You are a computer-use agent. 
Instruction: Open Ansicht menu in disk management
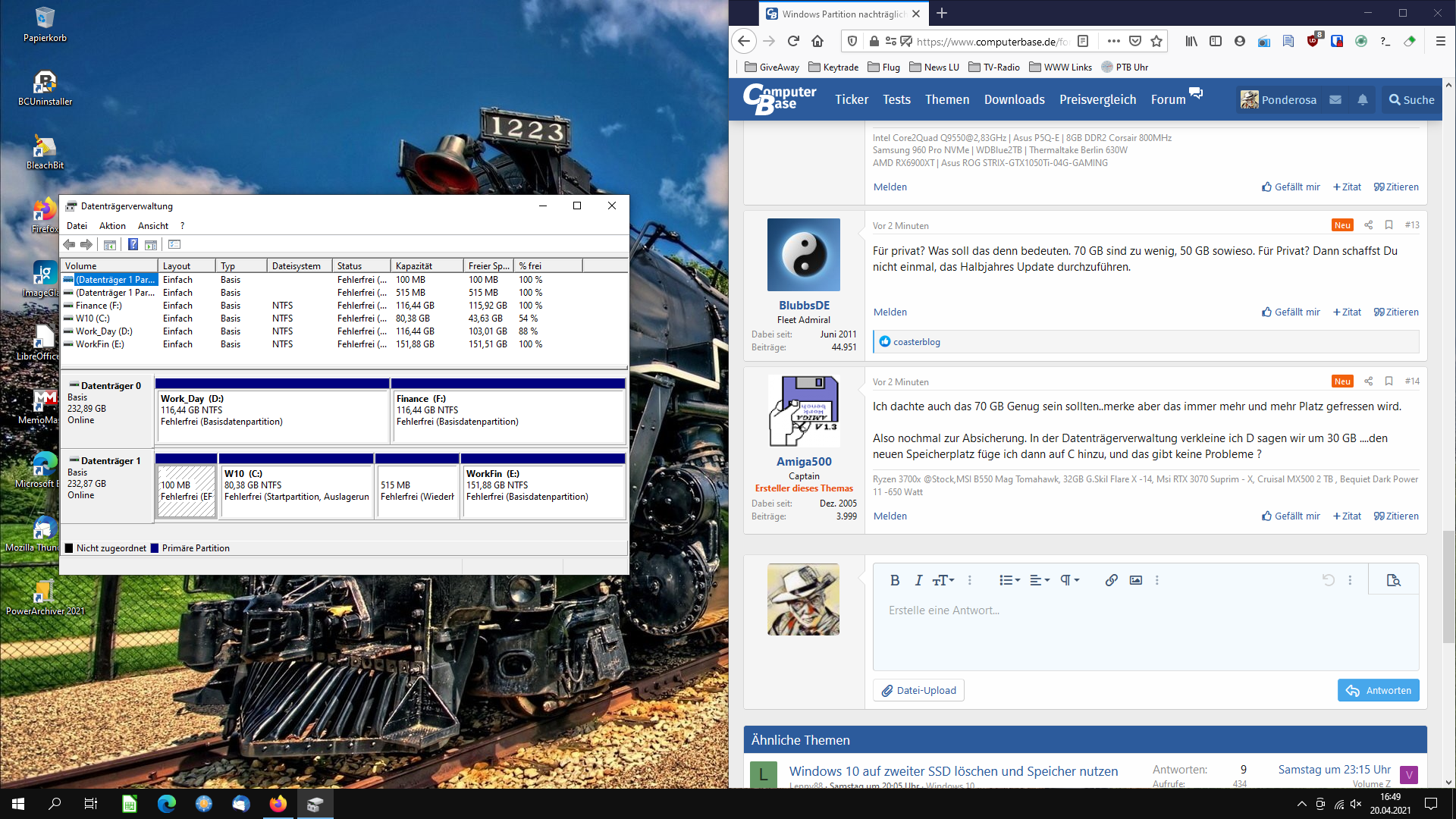point(153,226)
